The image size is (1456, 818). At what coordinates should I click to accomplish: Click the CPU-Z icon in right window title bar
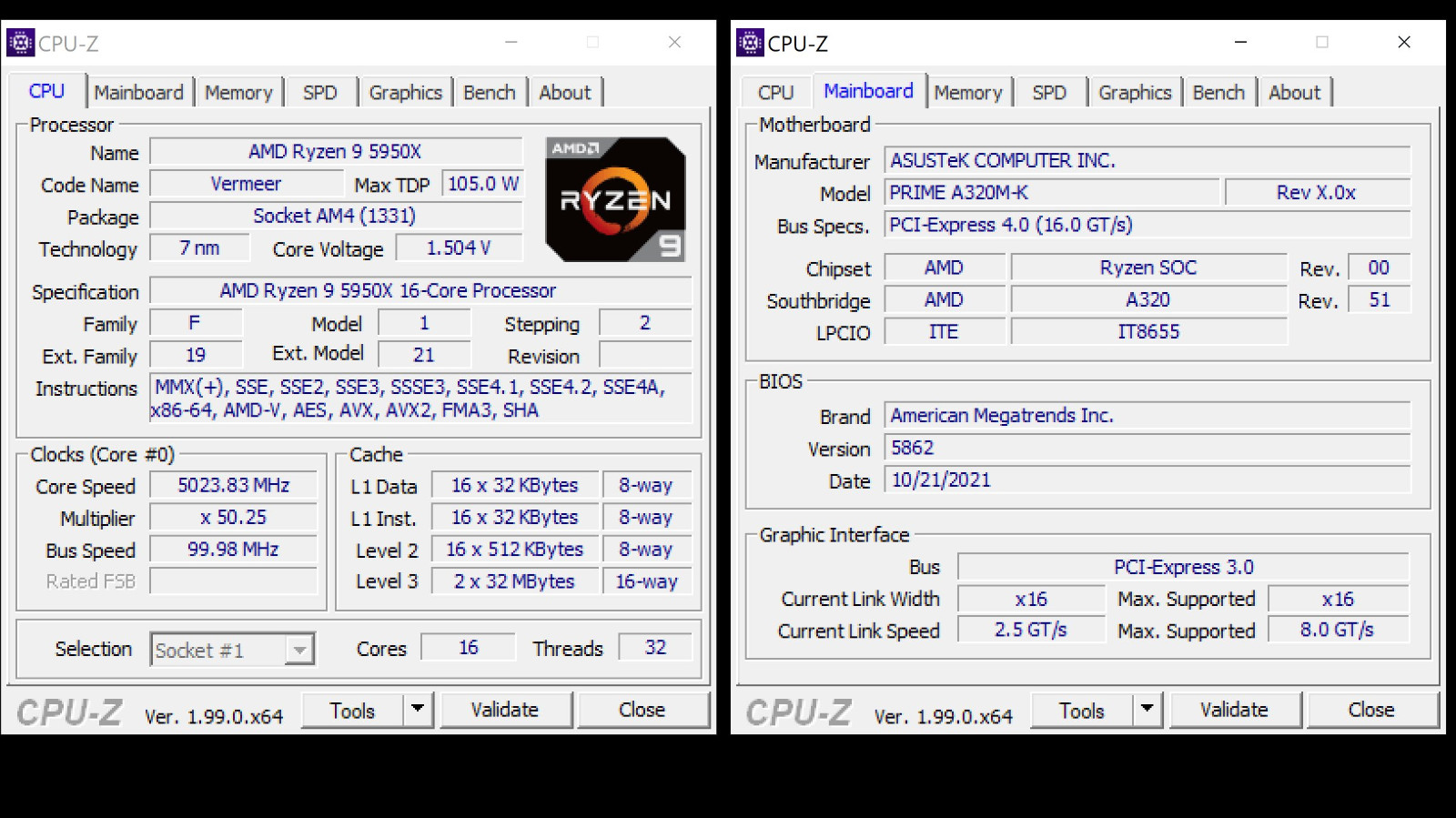pos(750,43)
